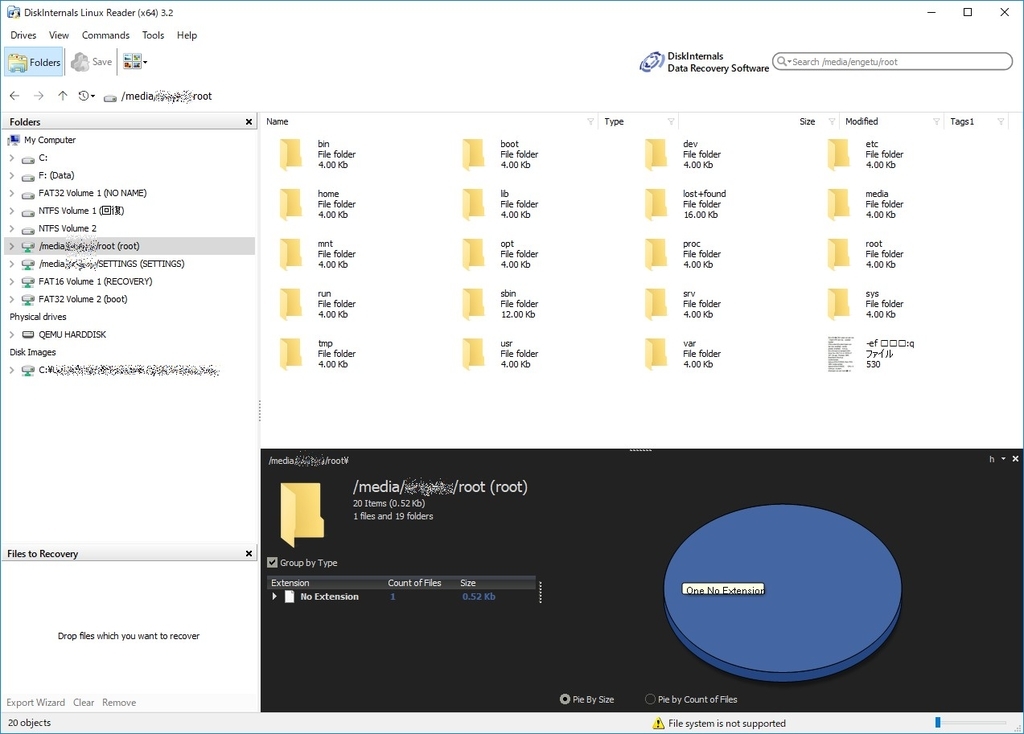Close the Folders panel

coord(249,121)
